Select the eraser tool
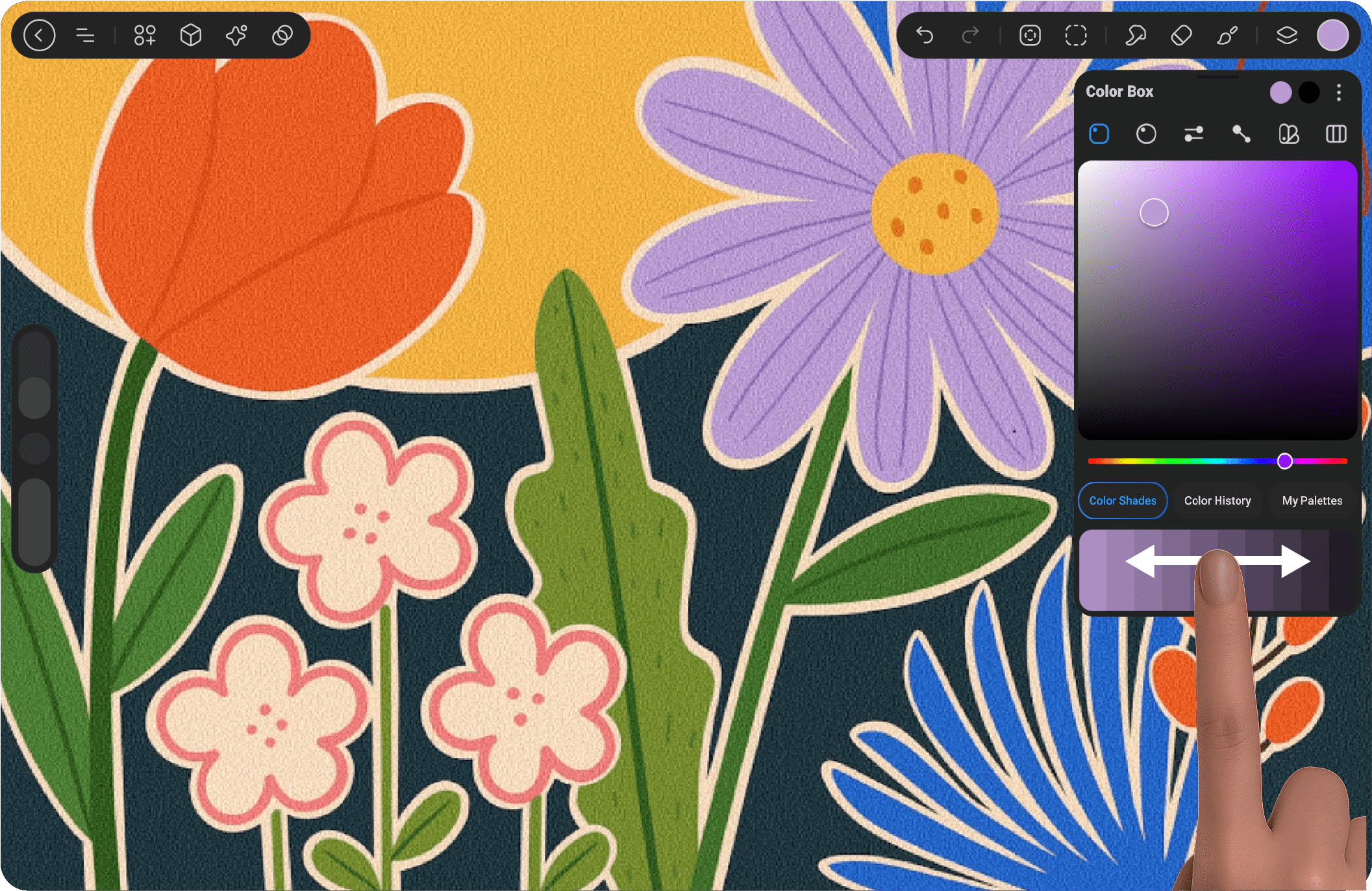Viewport: 1372px width, 891px height. (x=1181, y=35)
